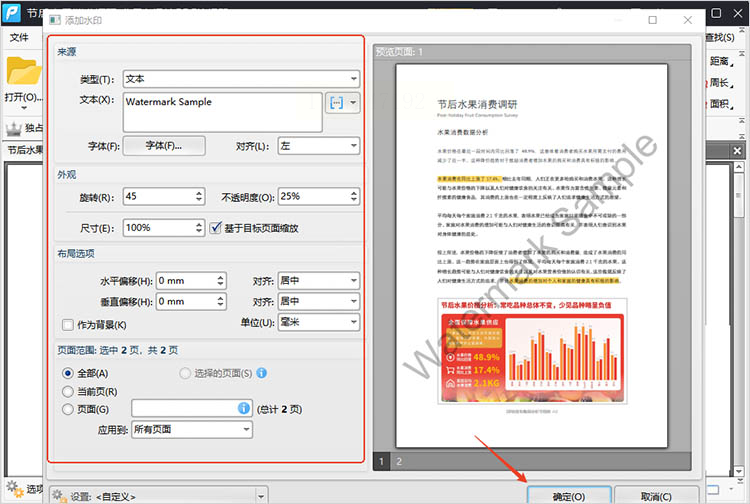Switch preview to page 2
Image resolution: width=750 pixels, height=504 pixels.
click(x=399, y=461)
